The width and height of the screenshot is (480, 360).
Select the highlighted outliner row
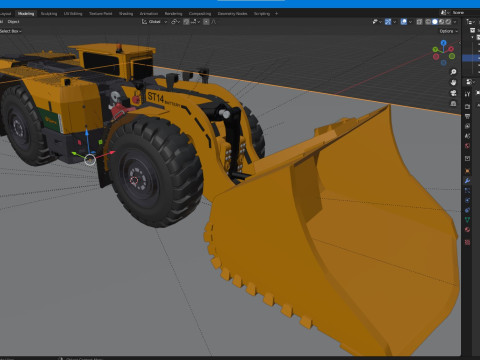pos(471,58)
